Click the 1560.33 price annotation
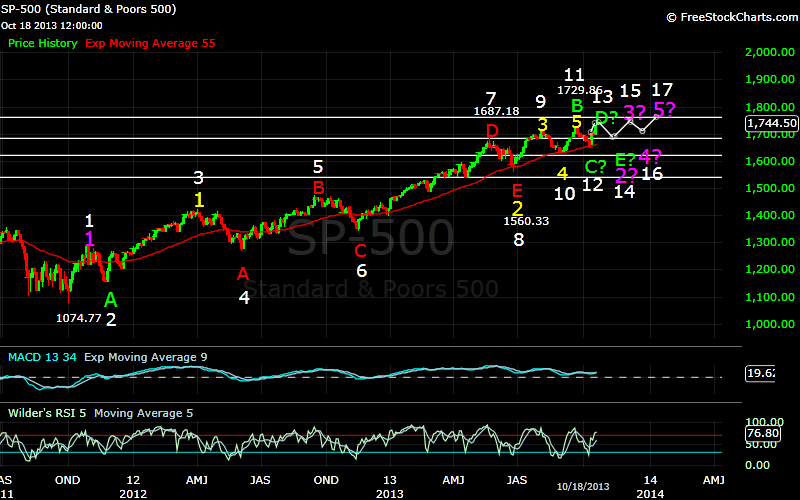 click(x=526, y=221)
